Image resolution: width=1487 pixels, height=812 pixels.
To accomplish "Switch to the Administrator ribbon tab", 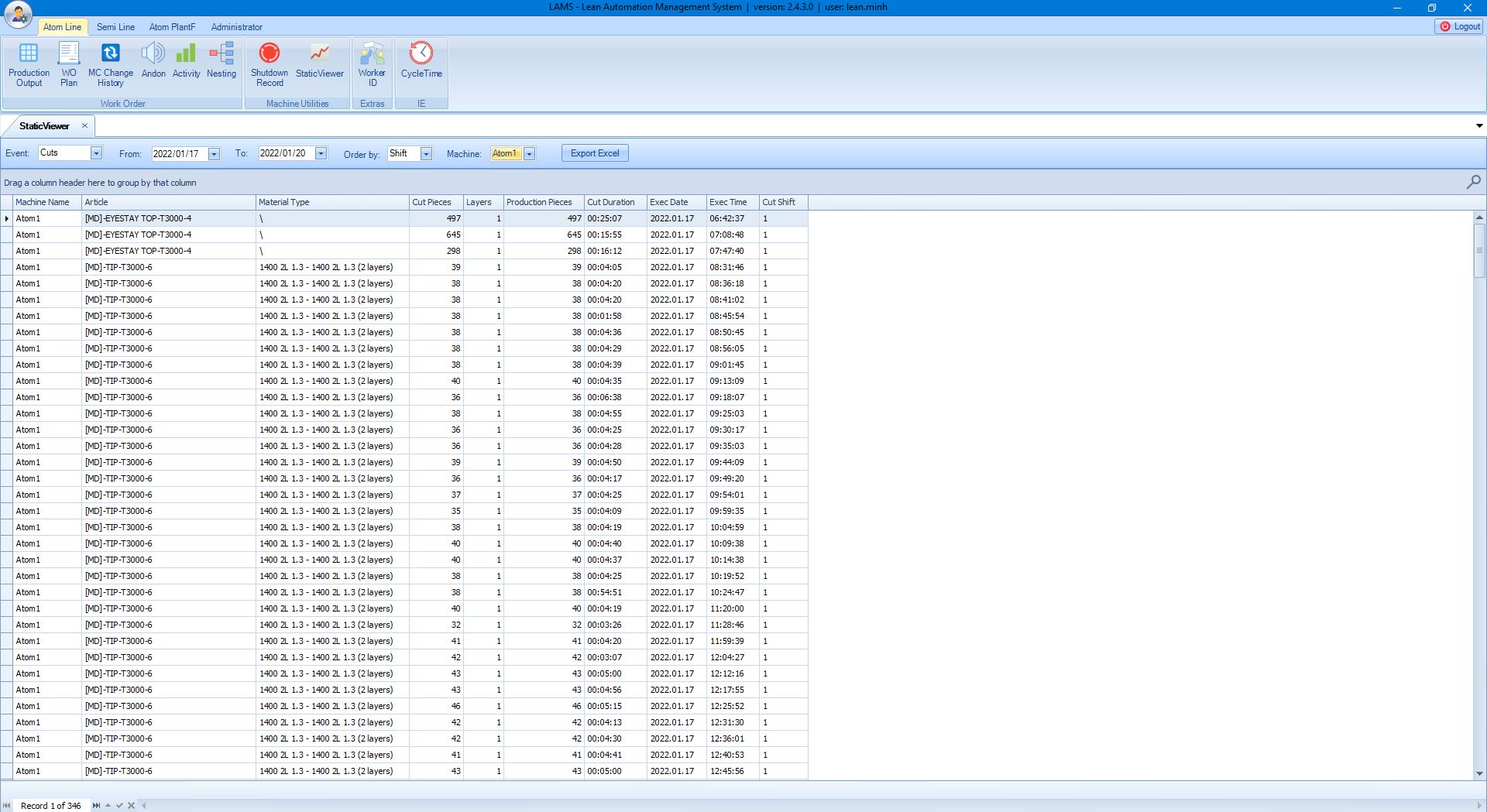I will pos(236,27).
